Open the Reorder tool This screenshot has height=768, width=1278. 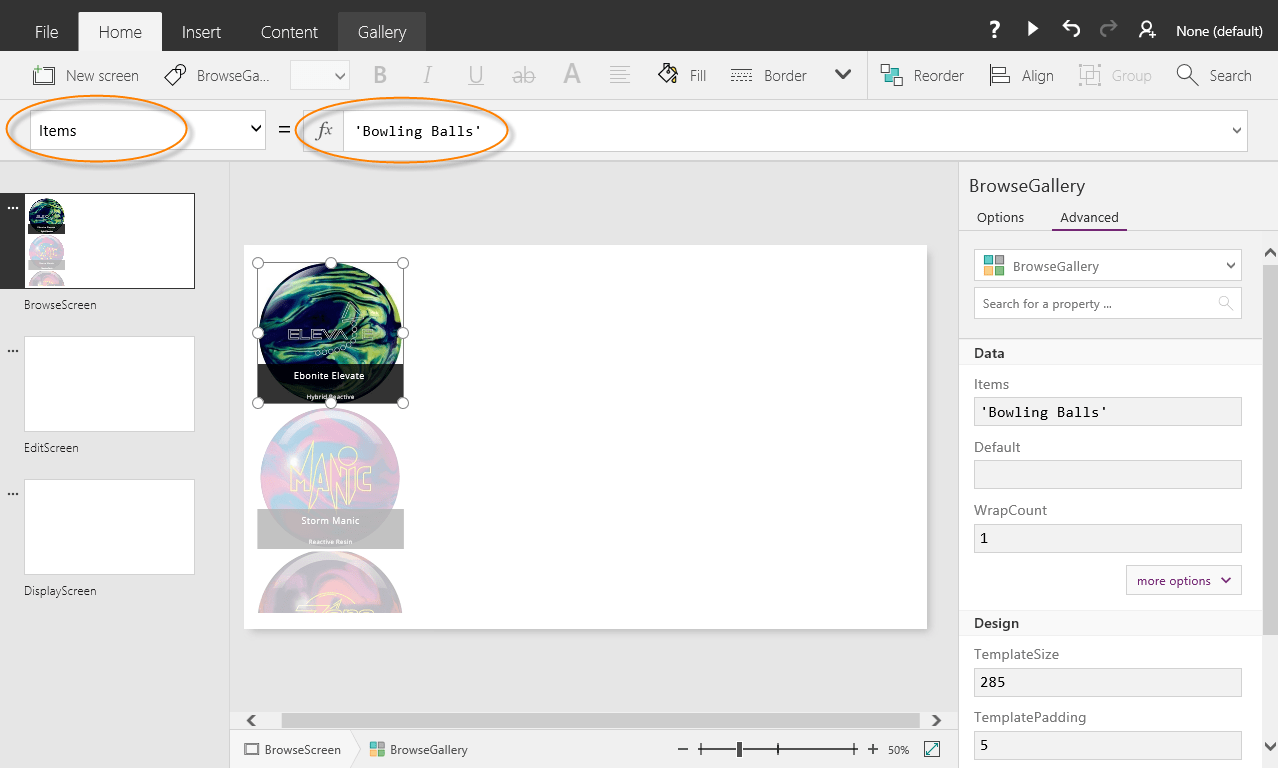(x=922, y=75)
